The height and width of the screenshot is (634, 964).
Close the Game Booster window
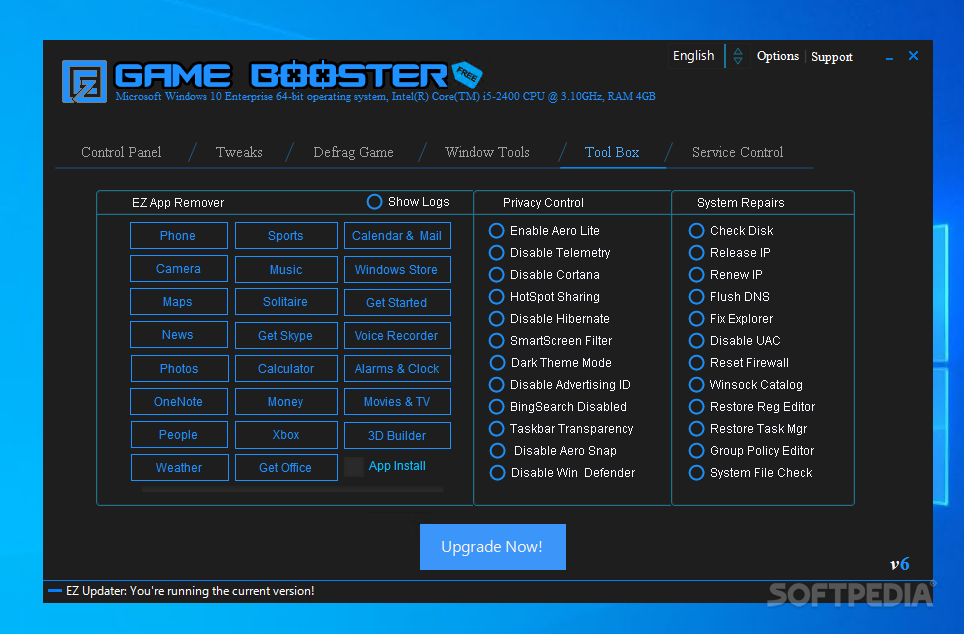click(x=914, y=56)
